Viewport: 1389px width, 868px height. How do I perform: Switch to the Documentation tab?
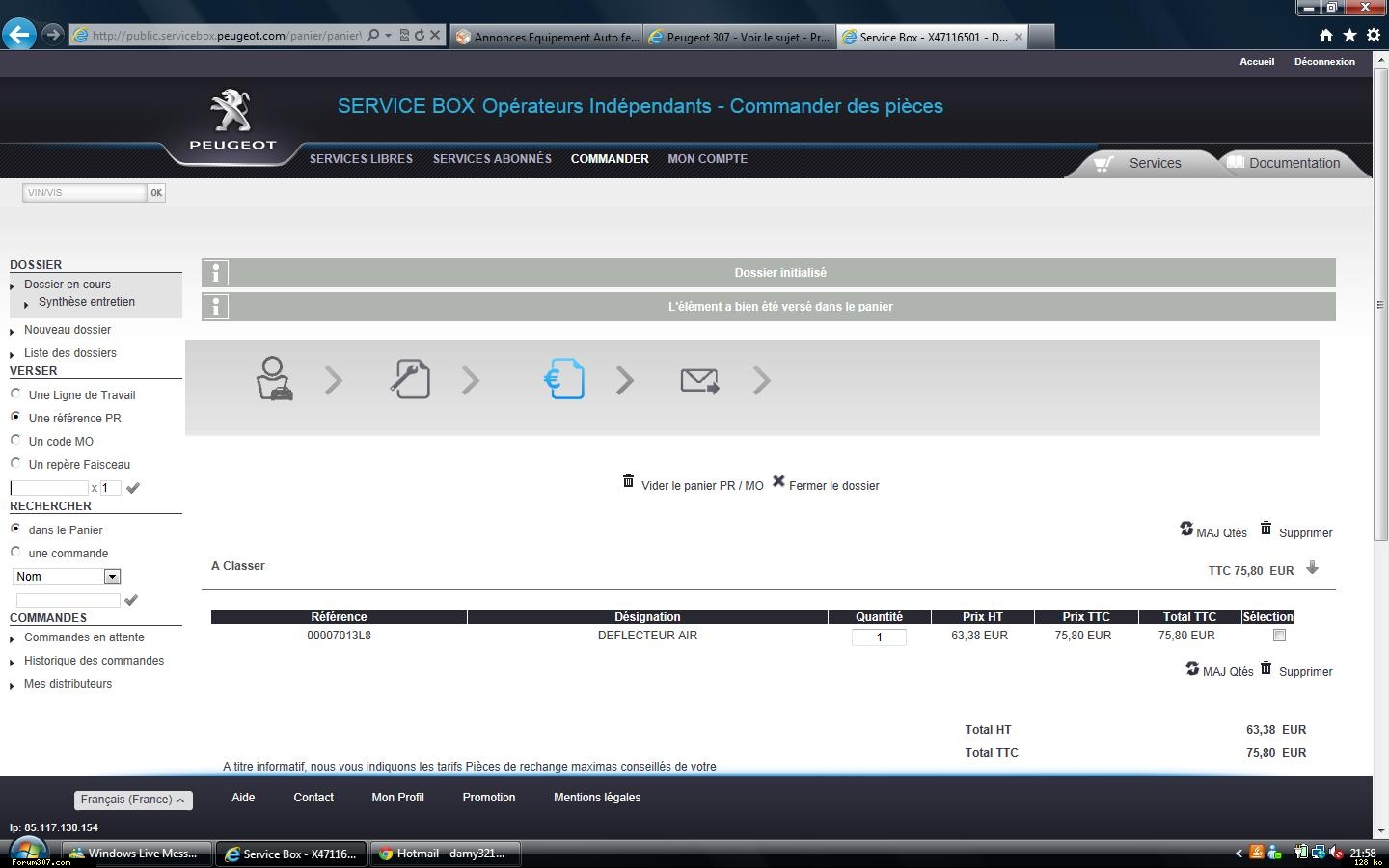1294,163
